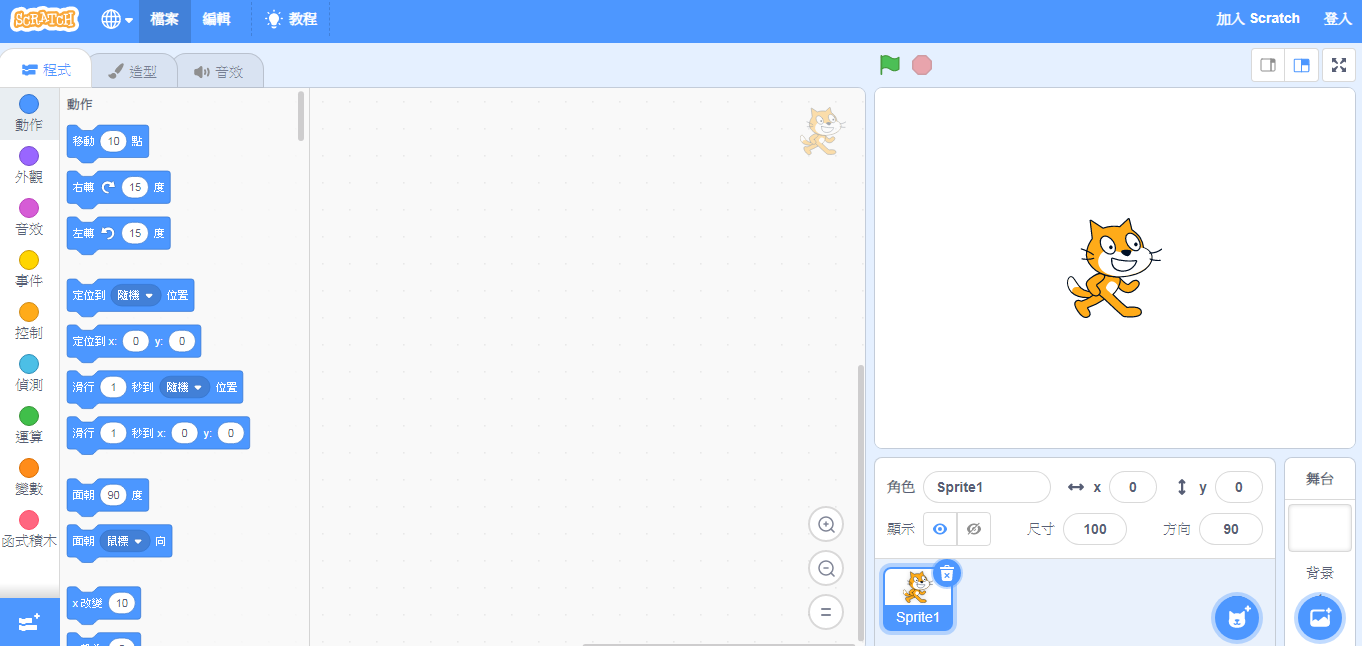This screenshot has width=1362, height=646.
Task: Select 函式積木 block category
Action: pos(29,529)
